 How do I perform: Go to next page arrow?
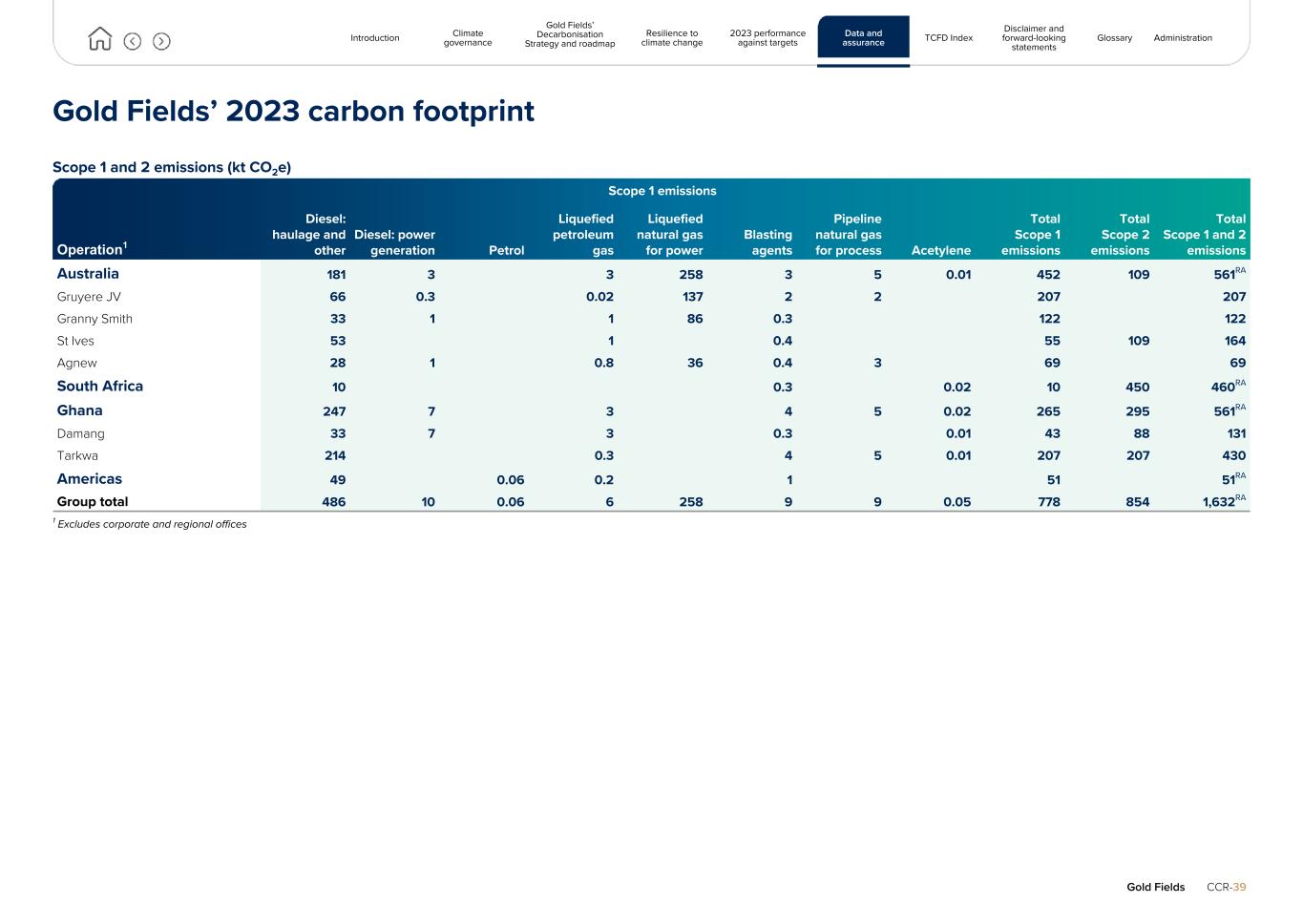161,41
